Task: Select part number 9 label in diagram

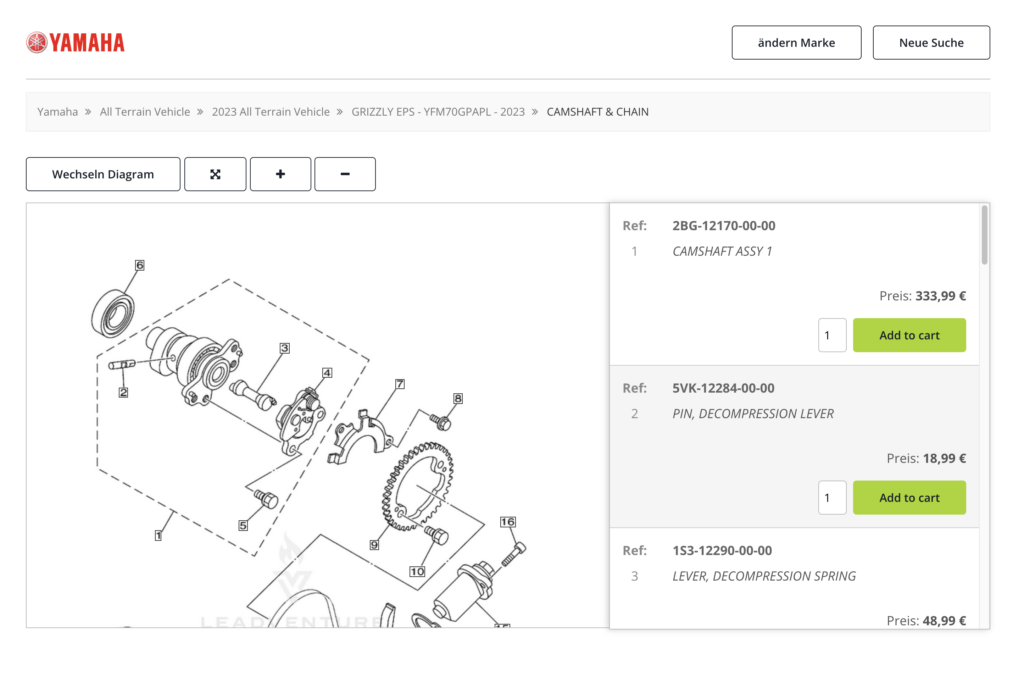Action: [374, 545]
